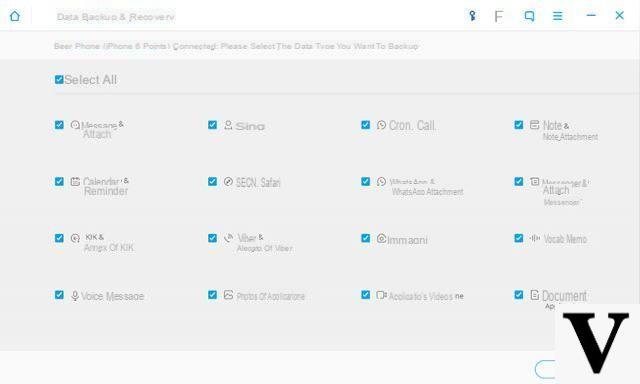640x384 pixels.
Task: Click the Vocab Memo label
Action: (x=565, y=239)
